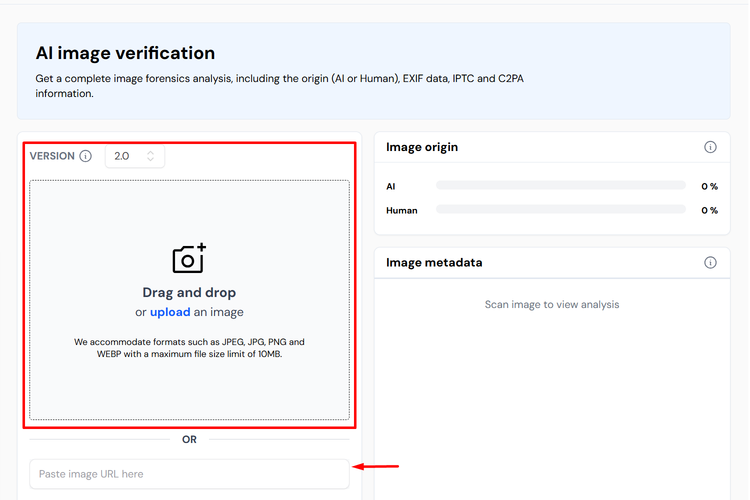Screen dimensions: 750x500
Task: Click the camera upload icon
Action: (189, 258)
